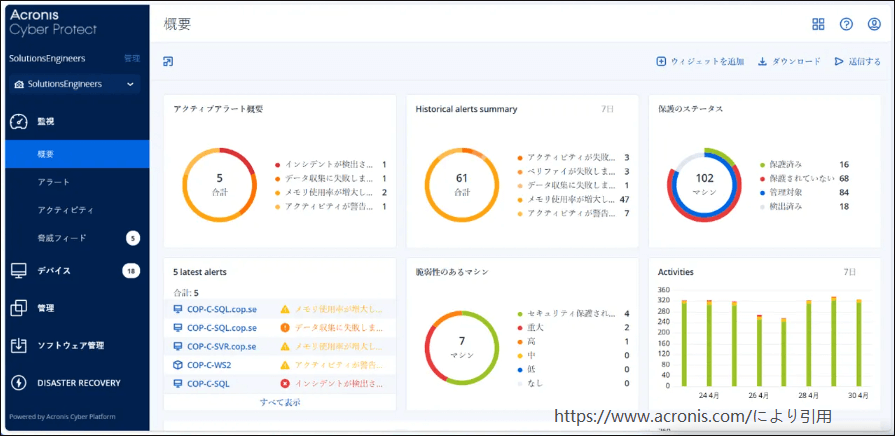Click the ダウンロード download icon

pos(762,62)
